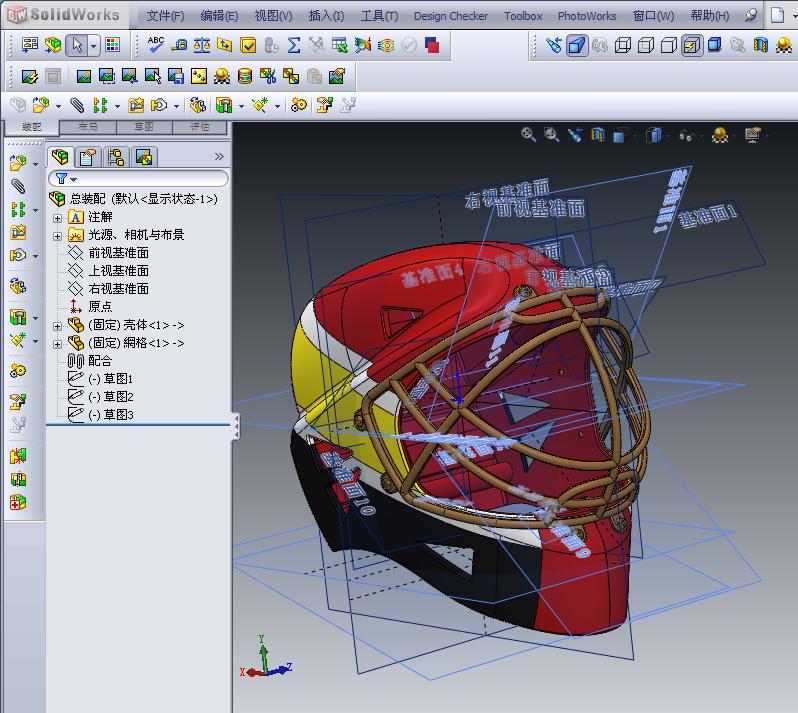
Task: Click the New document page icon
Action: click(777, 16)
